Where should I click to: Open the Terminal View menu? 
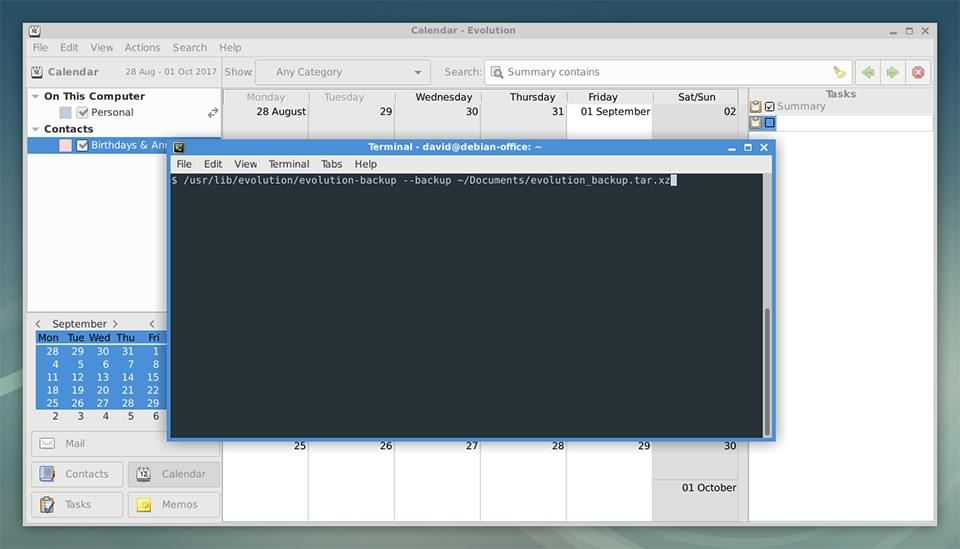pyautogui.click(x=246, y=164)
